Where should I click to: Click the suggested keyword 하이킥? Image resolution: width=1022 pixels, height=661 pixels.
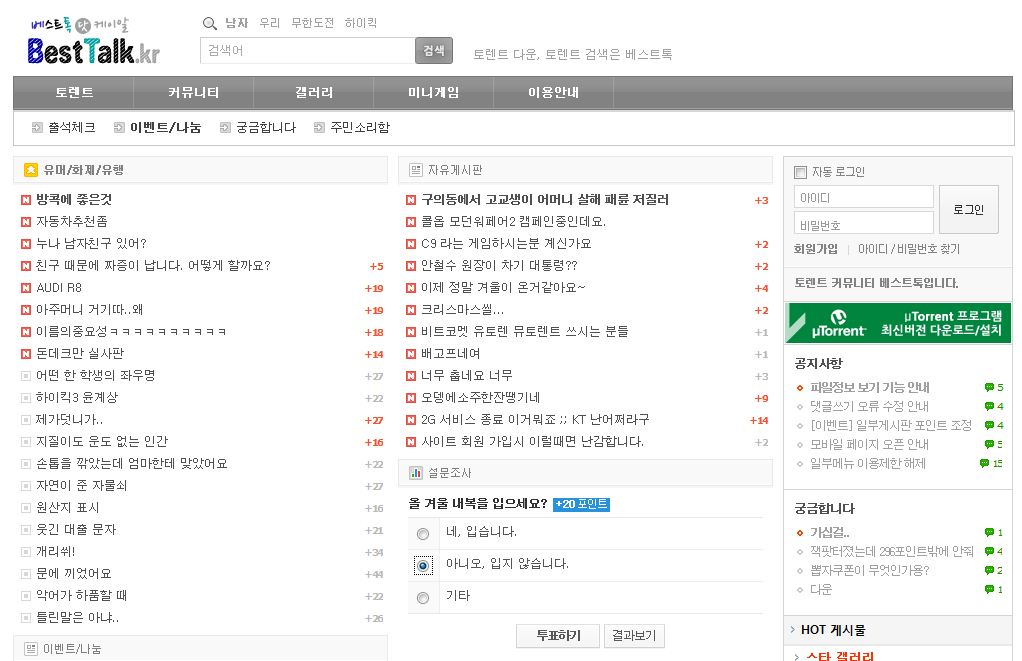point(360,23)
